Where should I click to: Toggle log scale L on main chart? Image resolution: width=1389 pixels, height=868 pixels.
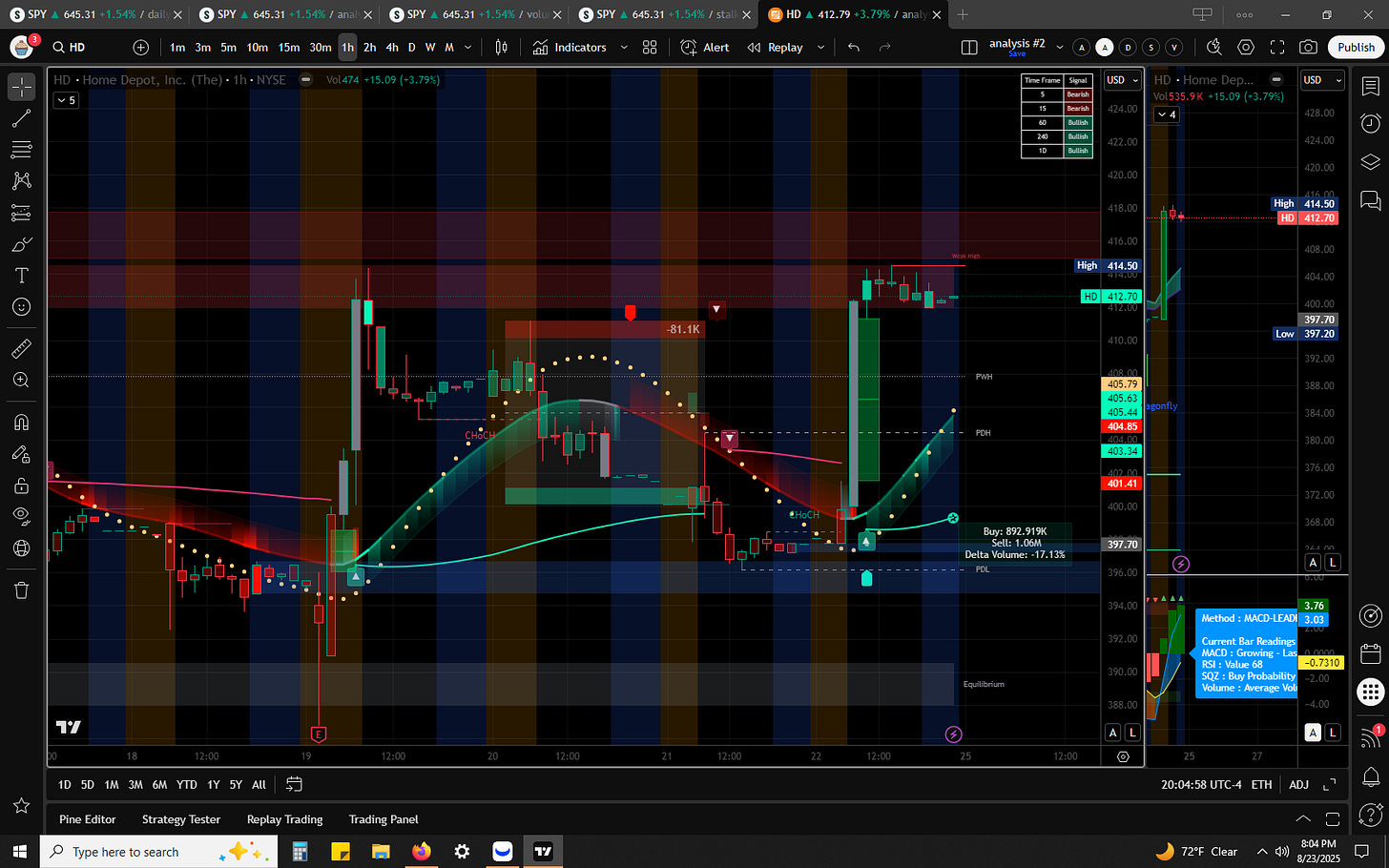pos(1132,733)
